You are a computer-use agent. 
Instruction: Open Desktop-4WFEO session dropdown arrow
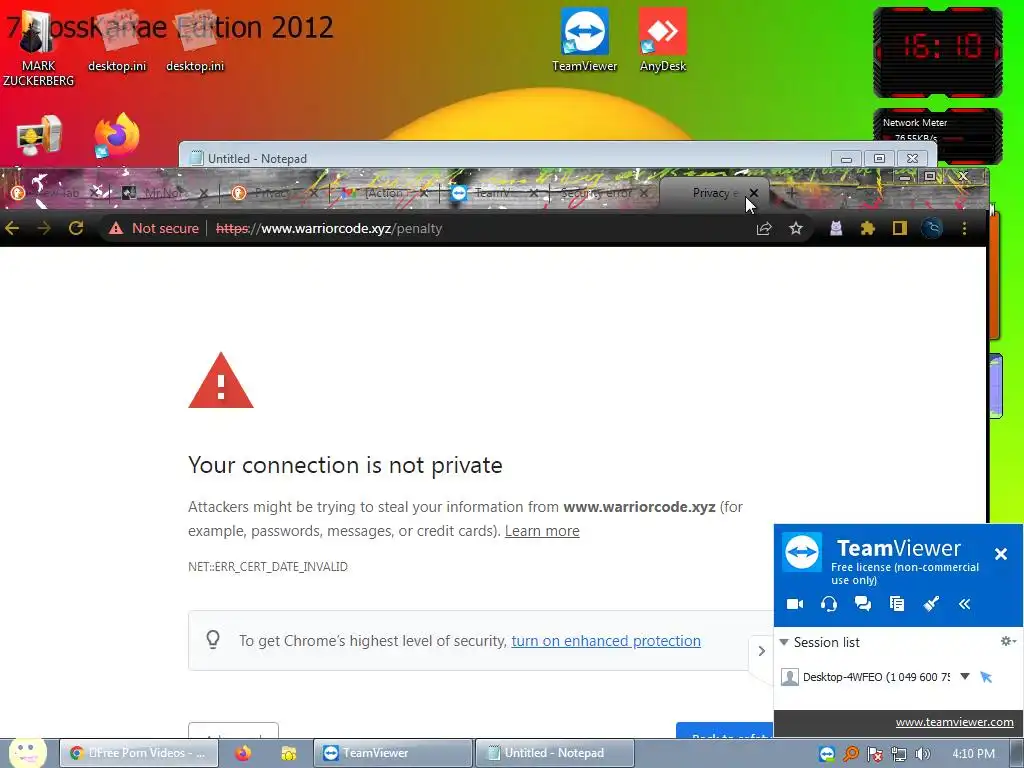pos(965,676)
